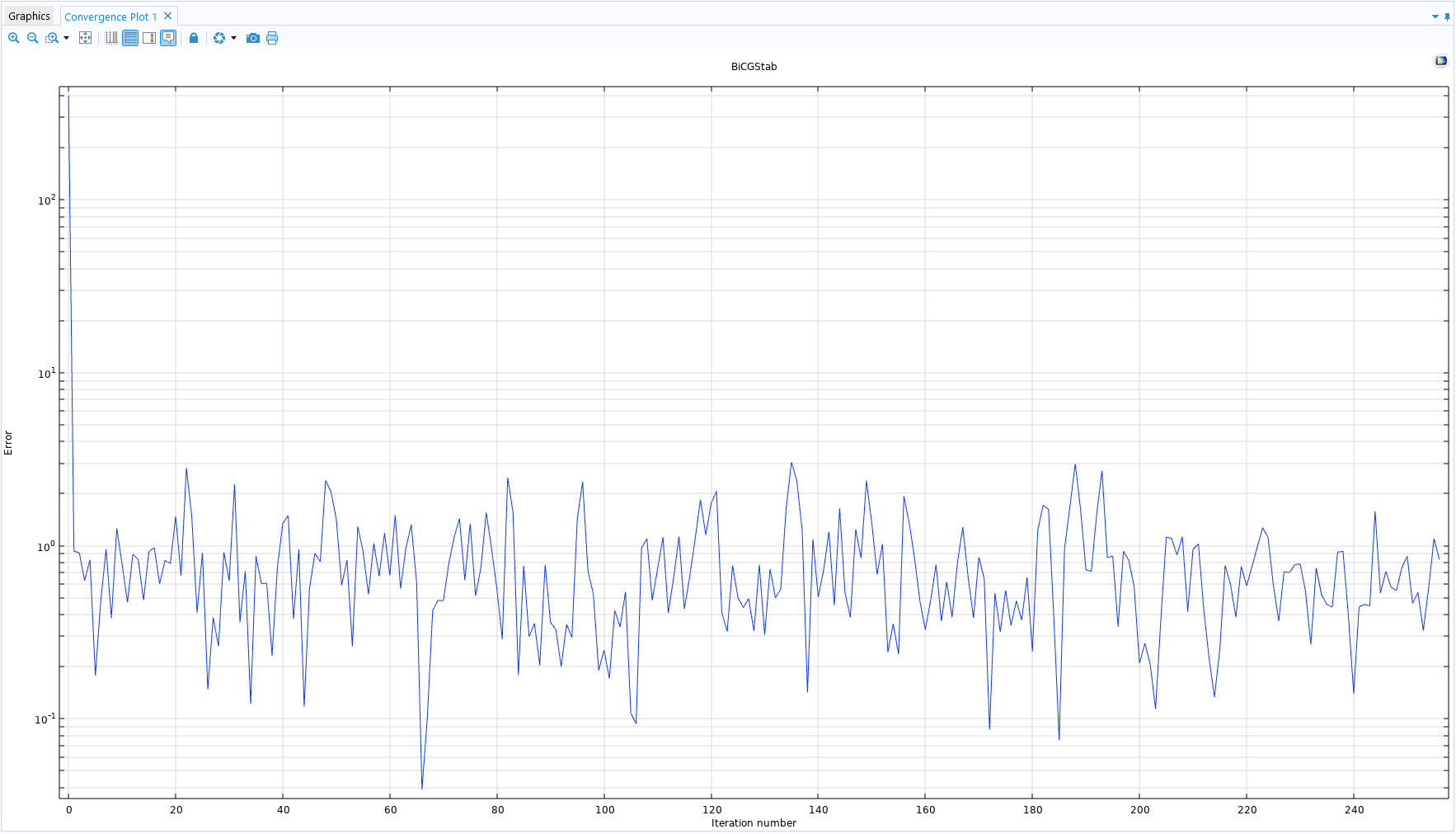Toggle the lock plot window icon
The image size is (1456, 834).
point(194,38)
